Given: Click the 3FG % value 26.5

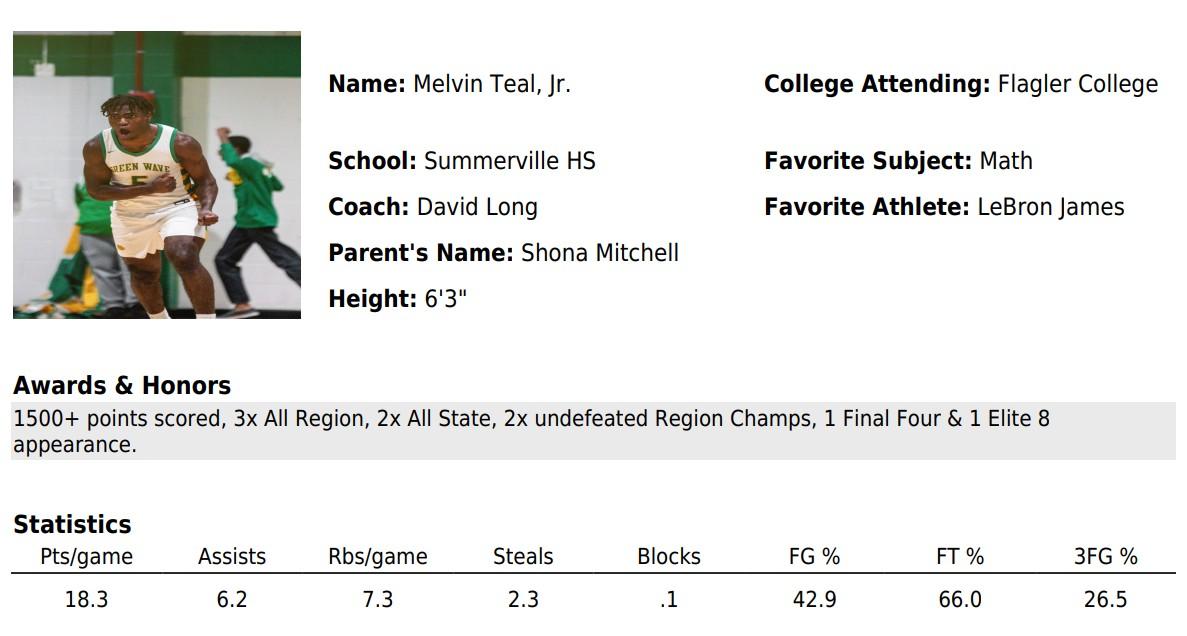Looking at the screenshot, I should tap(1105, 600).
